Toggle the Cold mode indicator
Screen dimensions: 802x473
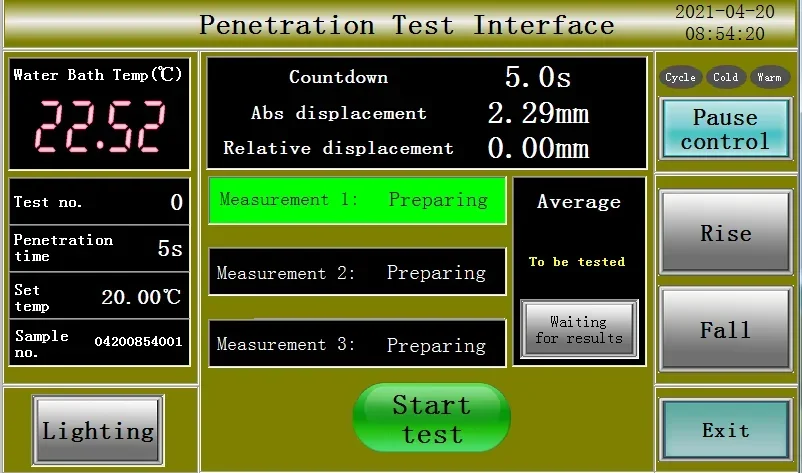725,77
